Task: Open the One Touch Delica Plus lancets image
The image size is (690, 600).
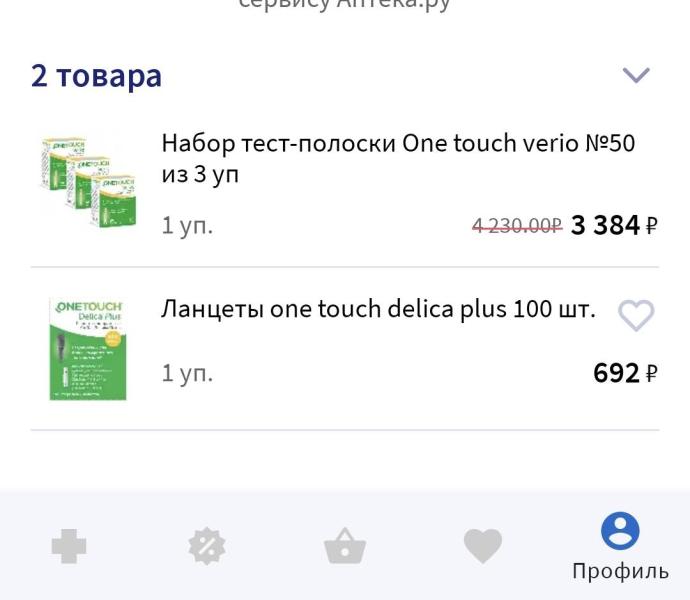Action: click(x=88, y=349)
